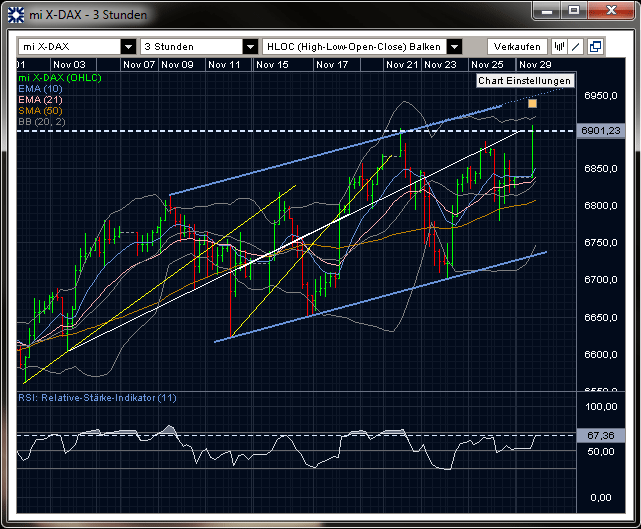This screenshot has width=641, height=529.
Task: Click the HLOC Balken chart type field
Action: pos(354,47)
